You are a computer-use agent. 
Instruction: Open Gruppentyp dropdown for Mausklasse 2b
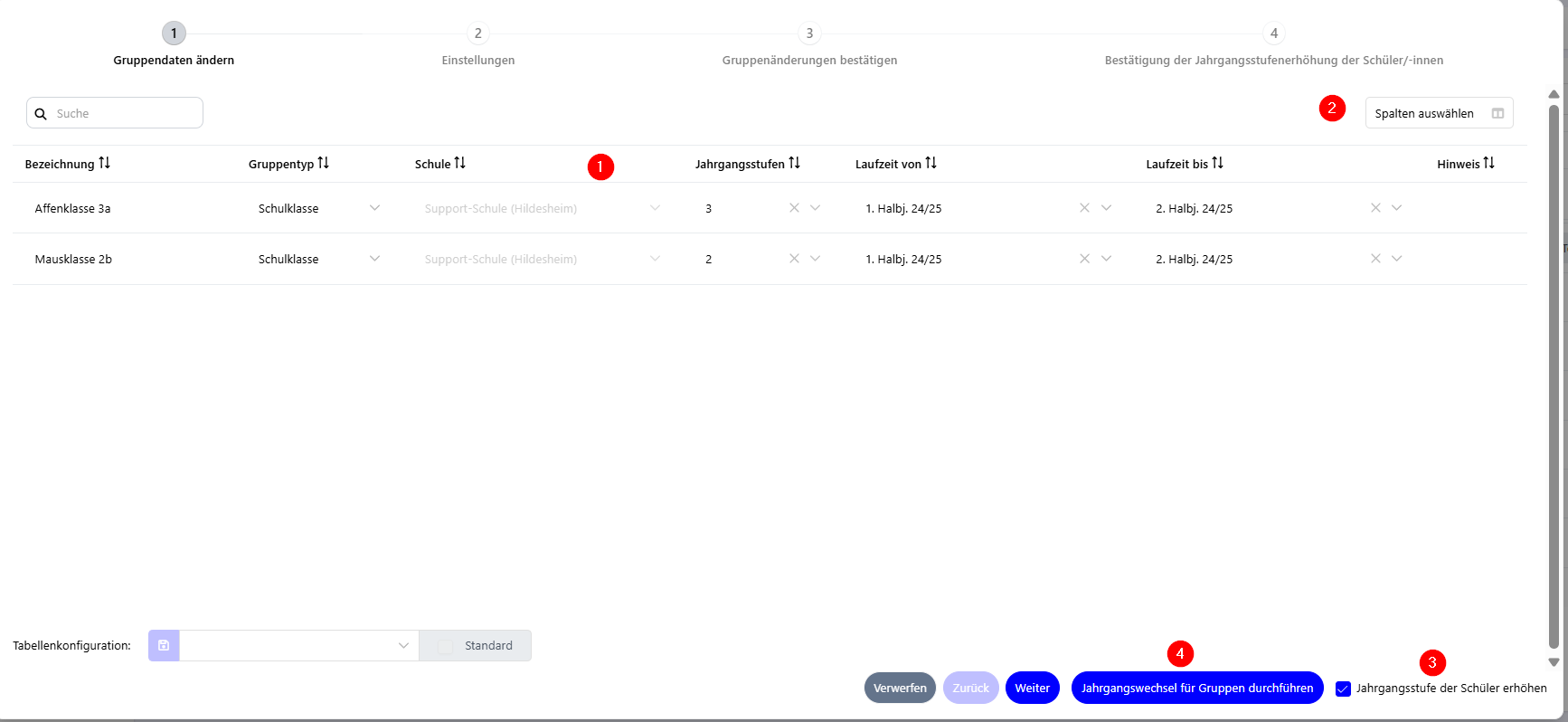coord(375,259)
